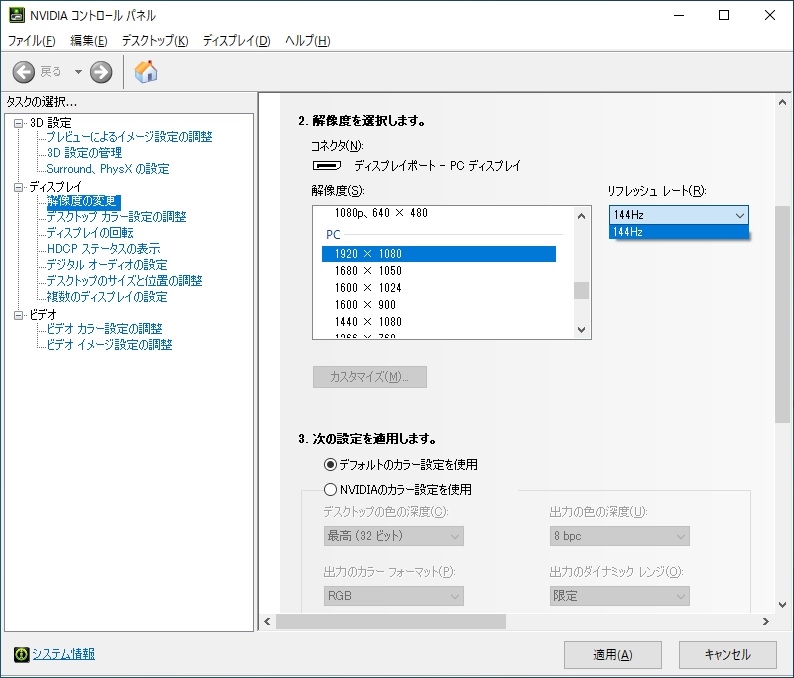Select プレビューによるイメージ設定の調整

(129, 137)
